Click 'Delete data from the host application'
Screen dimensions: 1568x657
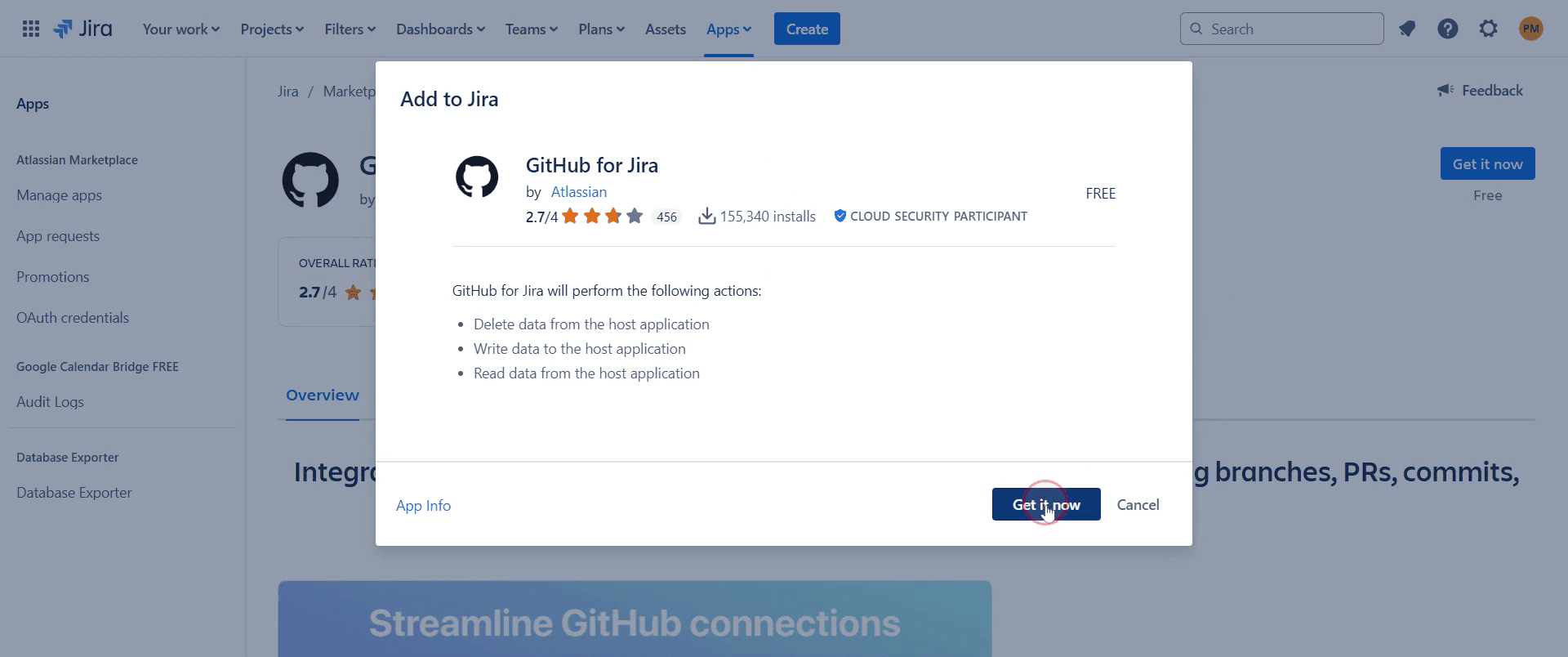click(591, 324)
